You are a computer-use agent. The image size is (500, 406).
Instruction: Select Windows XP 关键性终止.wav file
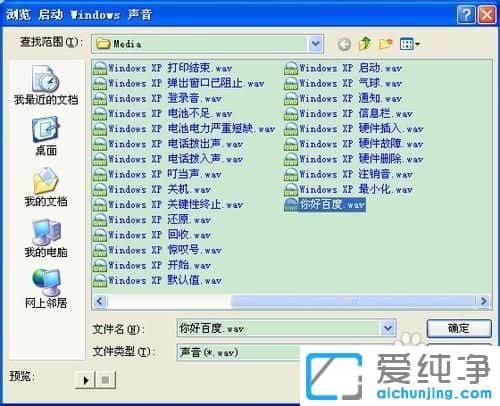168,205
